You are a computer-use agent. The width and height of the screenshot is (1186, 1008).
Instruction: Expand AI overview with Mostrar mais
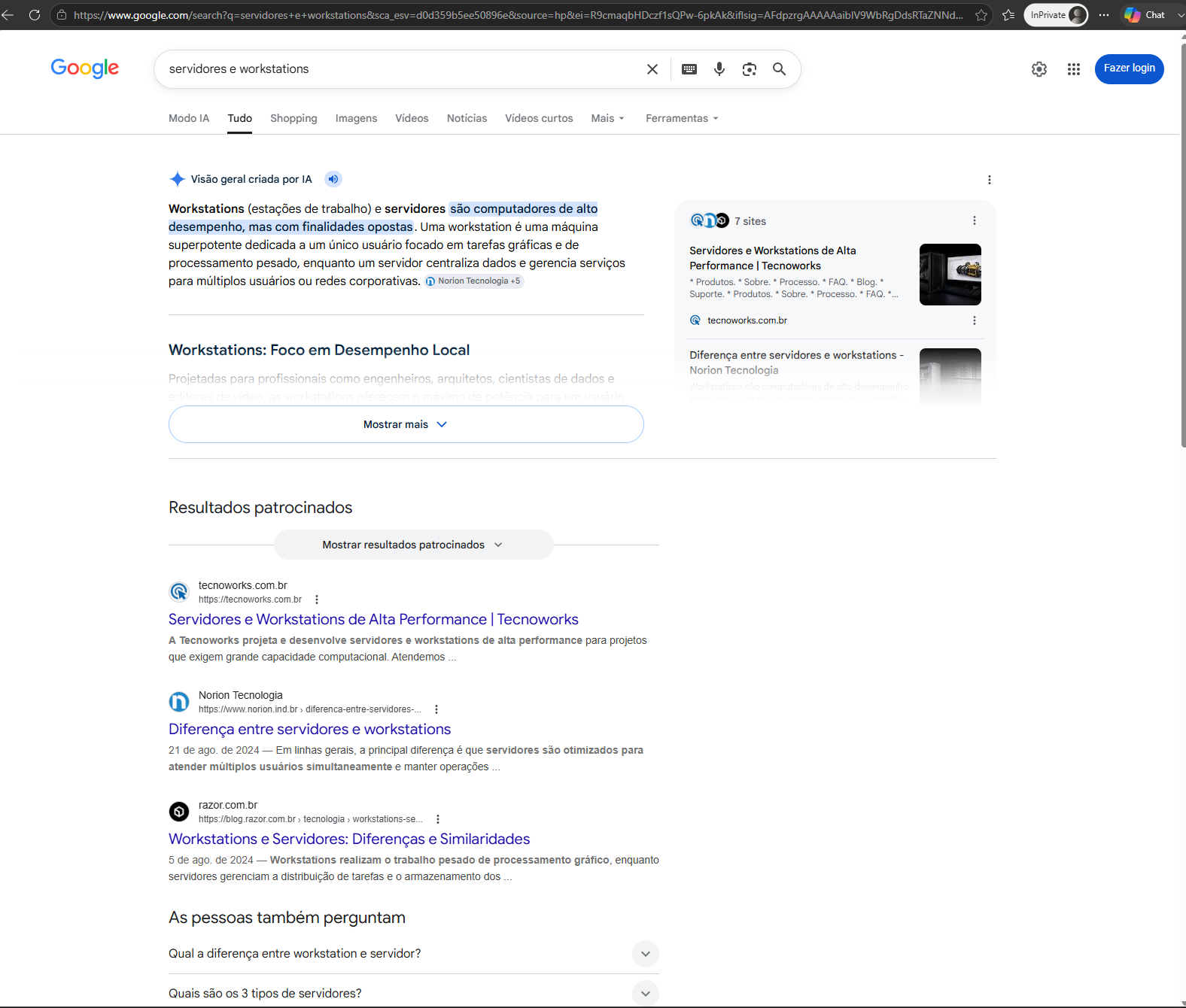(406, 424)
